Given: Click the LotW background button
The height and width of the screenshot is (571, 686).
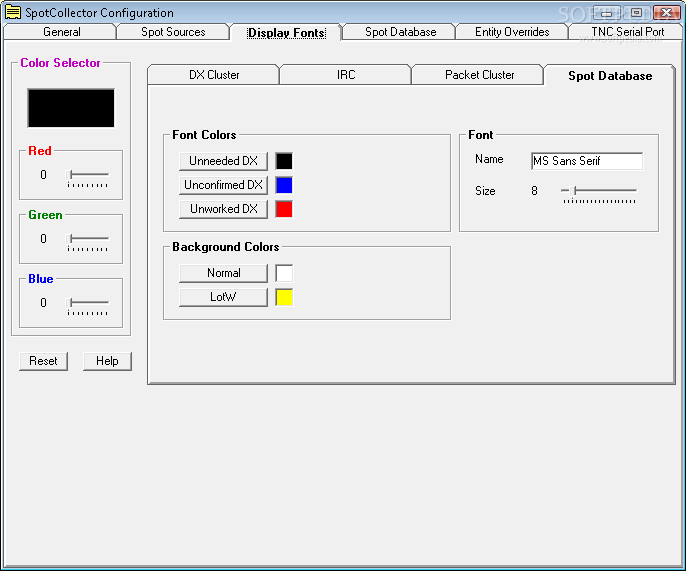Looking at the screenshot, I should click(223, 297).
